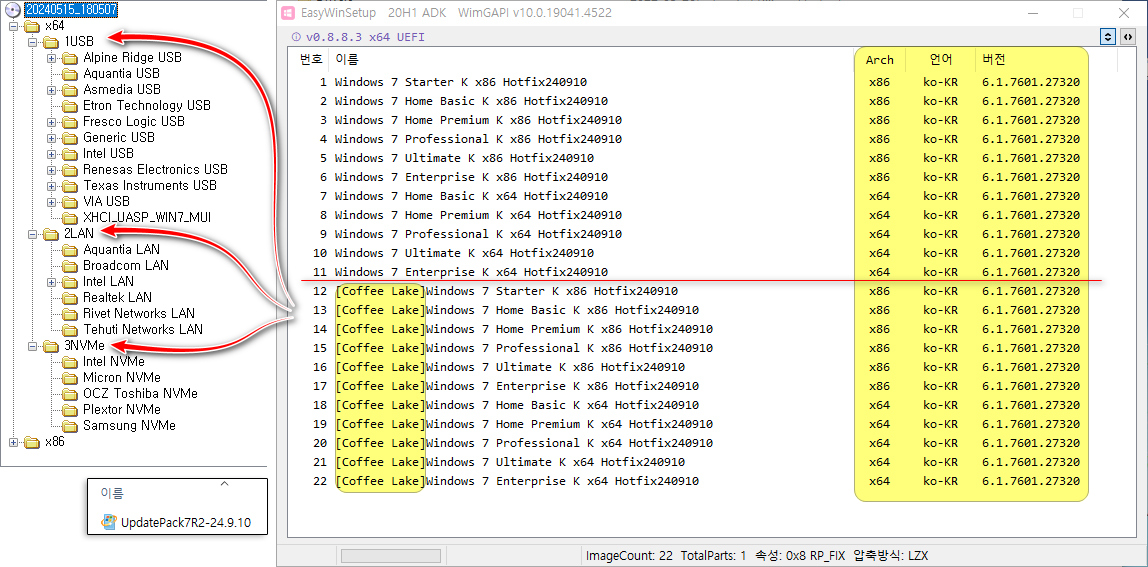This screenshot has width=1148, height=567.
Task: Sort by the 버전 column header
Action: (996, 60)
